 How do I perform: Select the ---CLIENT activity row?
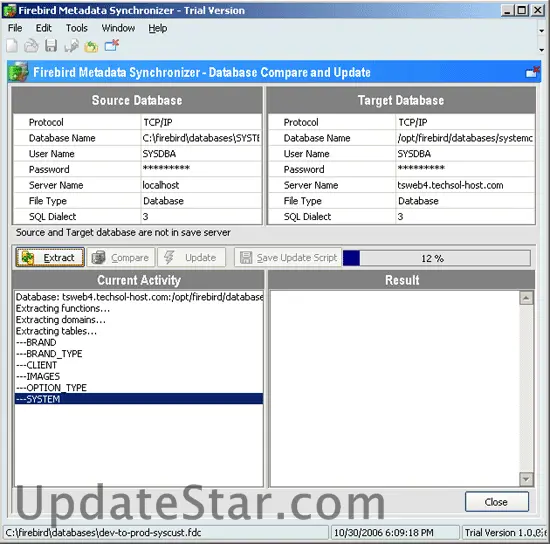click(139, 365)
